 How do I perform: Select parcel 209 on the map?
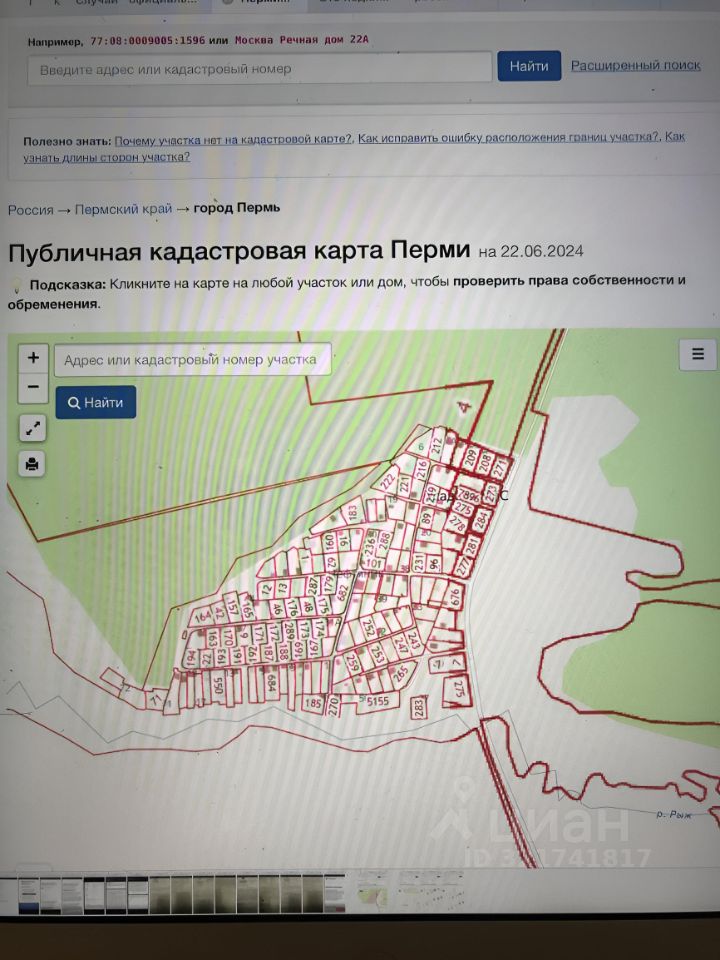click(x=471, y=458)
